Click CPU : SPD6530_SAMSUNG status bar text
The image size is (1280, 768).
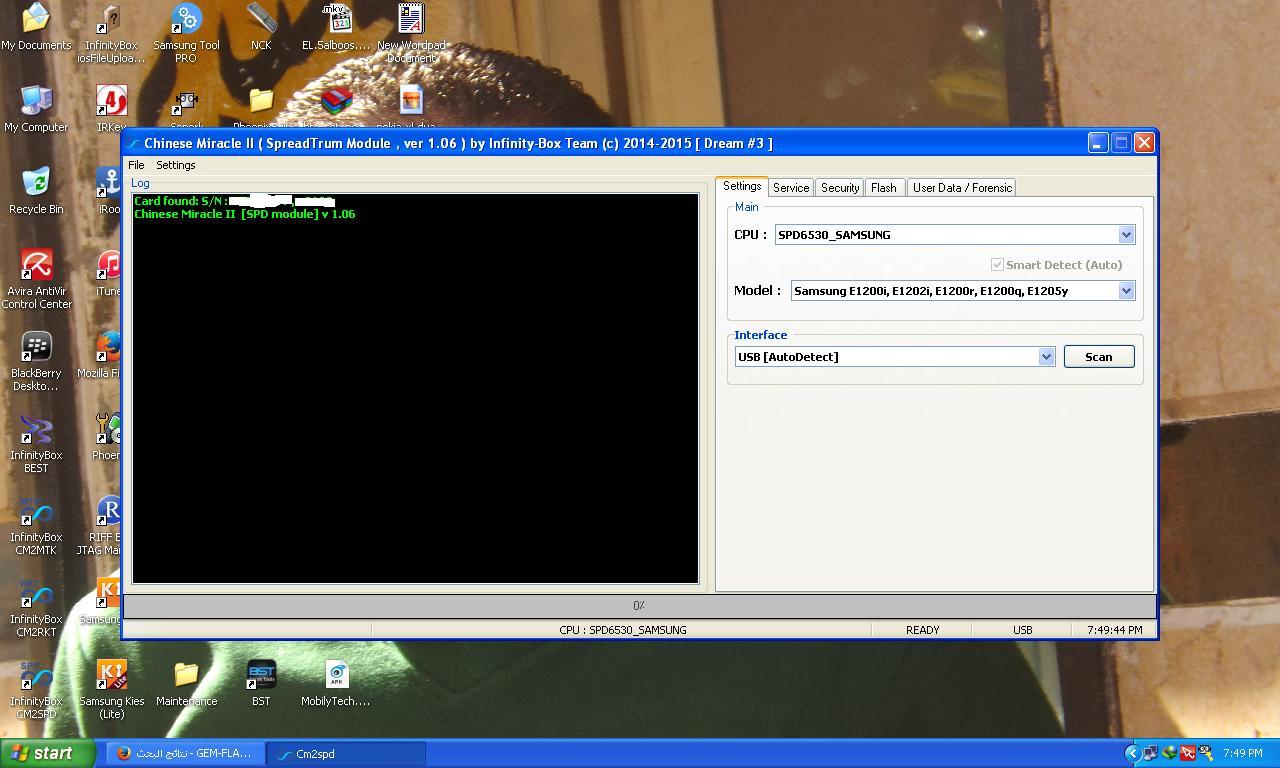click(623, 630)
